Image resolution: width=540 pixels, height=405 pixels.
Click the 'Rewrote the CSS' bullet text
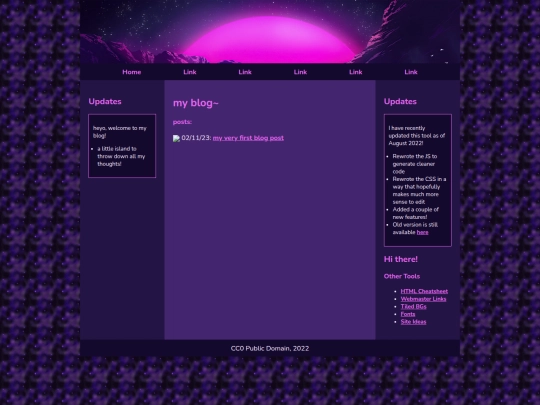click(419, 190)
